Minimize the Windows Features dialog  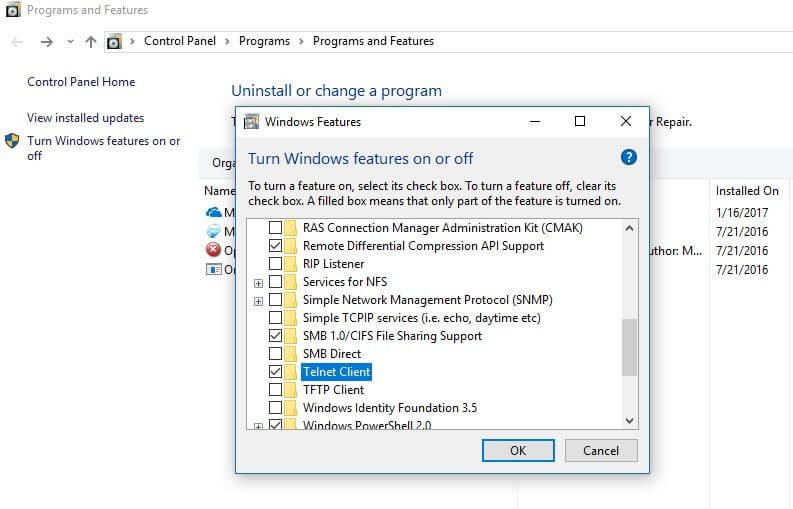pos(535,121)
